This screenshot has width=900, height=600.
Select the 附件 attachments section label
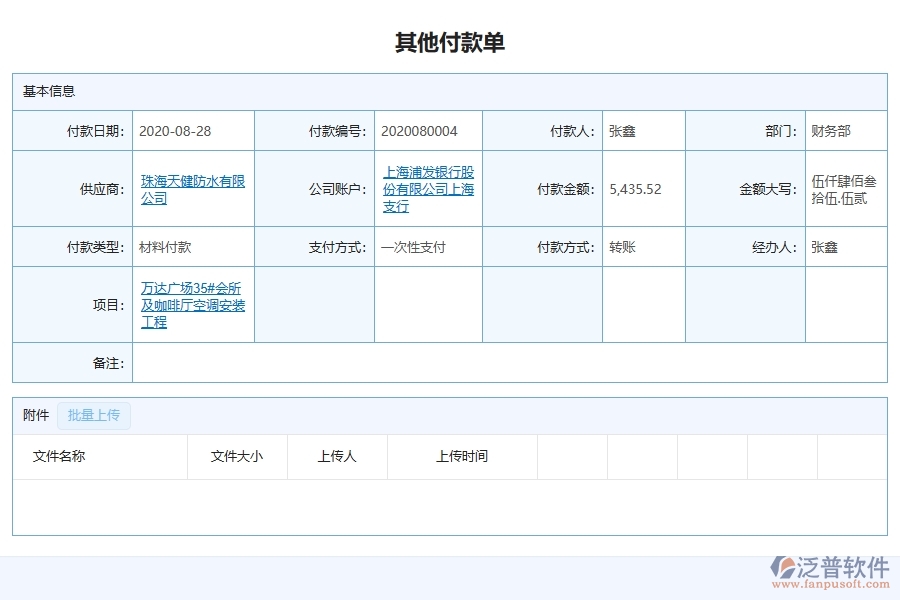click(35, 415)
